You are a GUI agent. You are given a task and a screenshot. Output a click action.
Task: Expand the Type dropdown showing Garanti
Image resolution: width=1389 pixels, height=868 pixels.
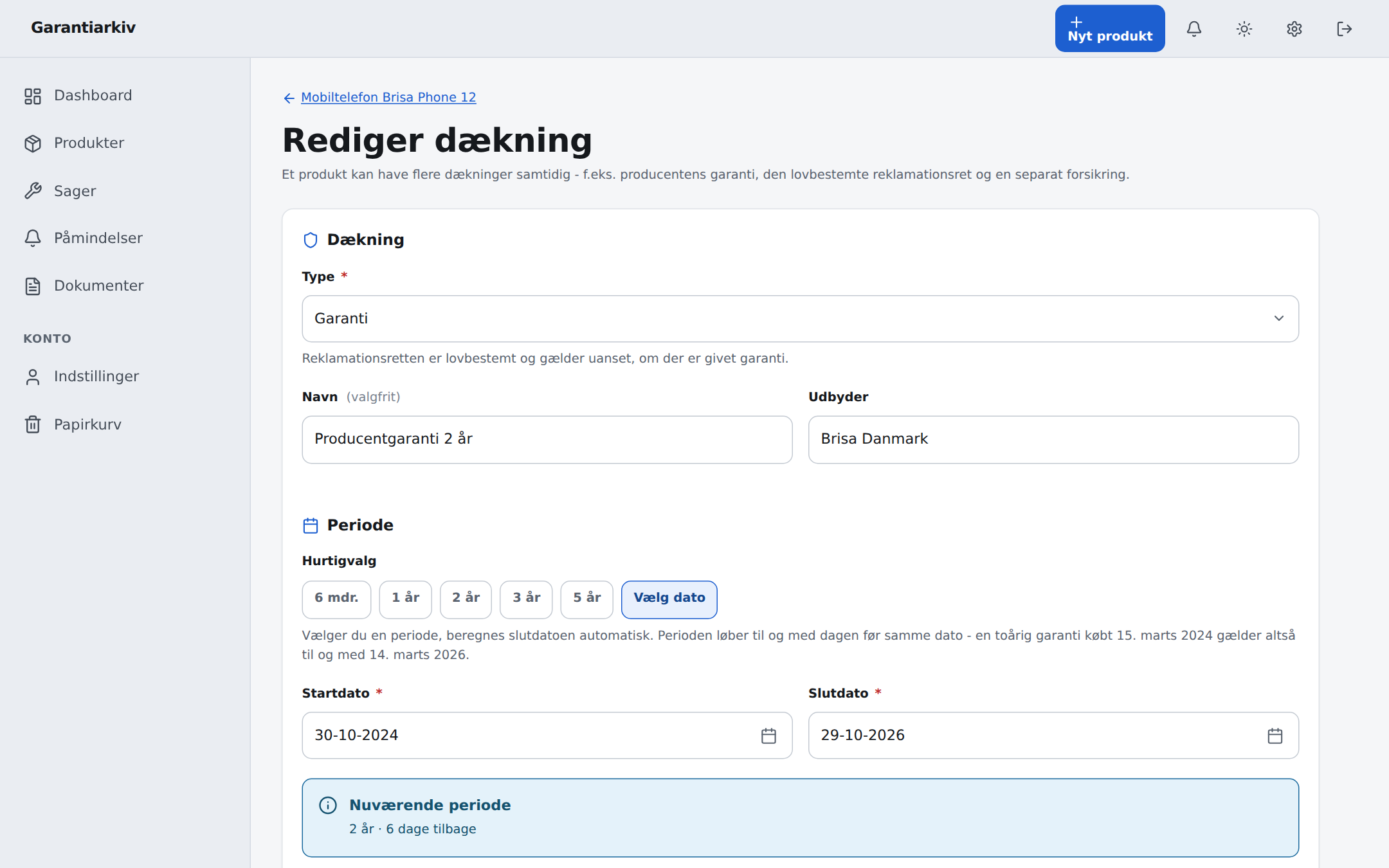click(x=800, y=319)
